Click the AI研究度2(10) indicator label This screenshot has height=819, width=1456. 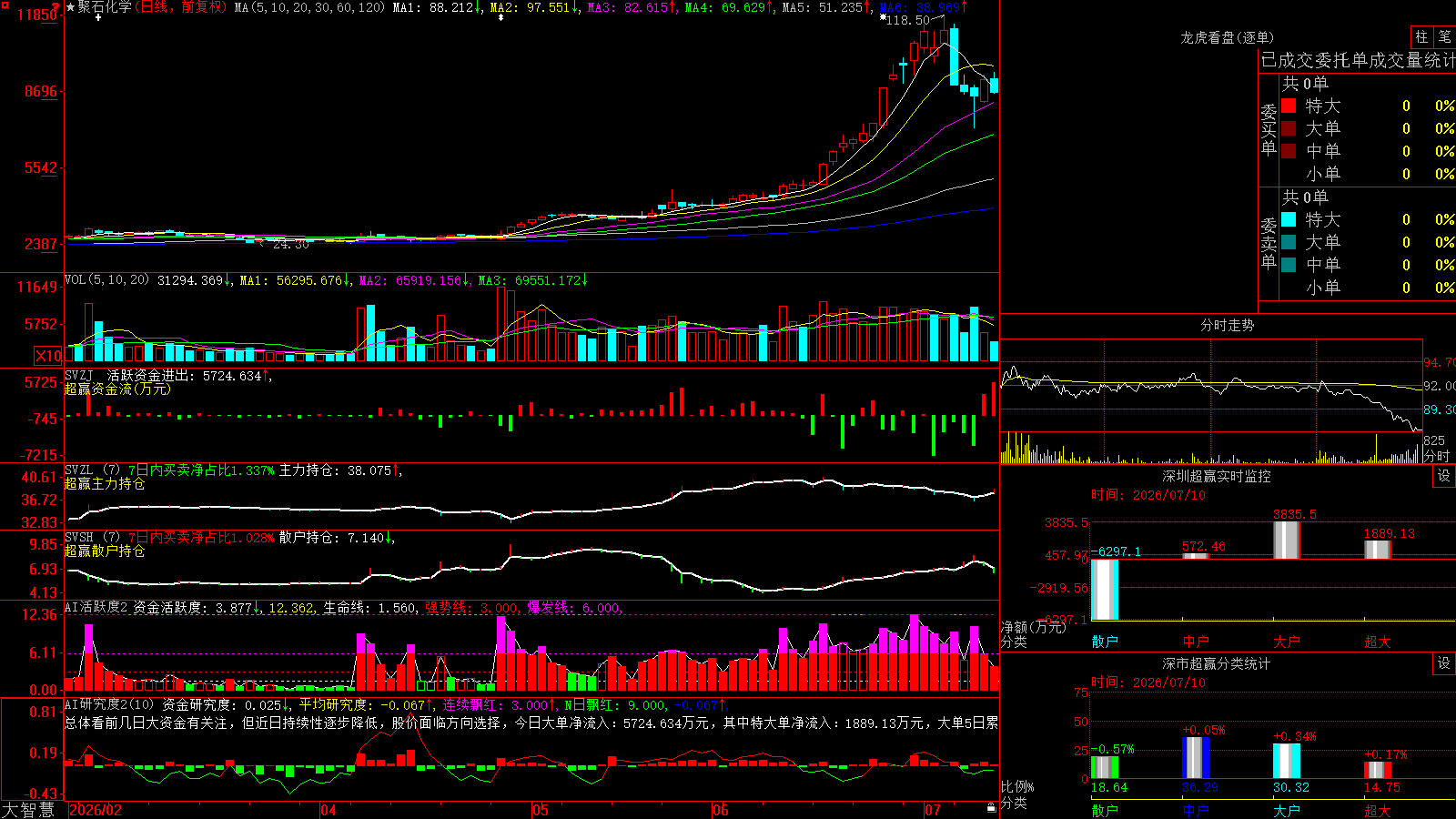click(x=109, y=704)
